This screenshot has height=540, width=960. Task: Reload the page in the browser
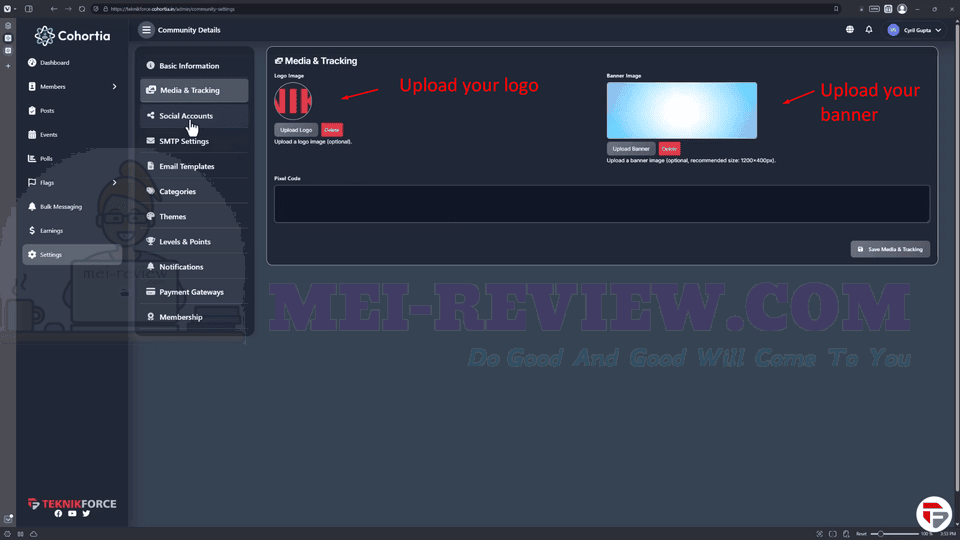[x=82, y=9]
